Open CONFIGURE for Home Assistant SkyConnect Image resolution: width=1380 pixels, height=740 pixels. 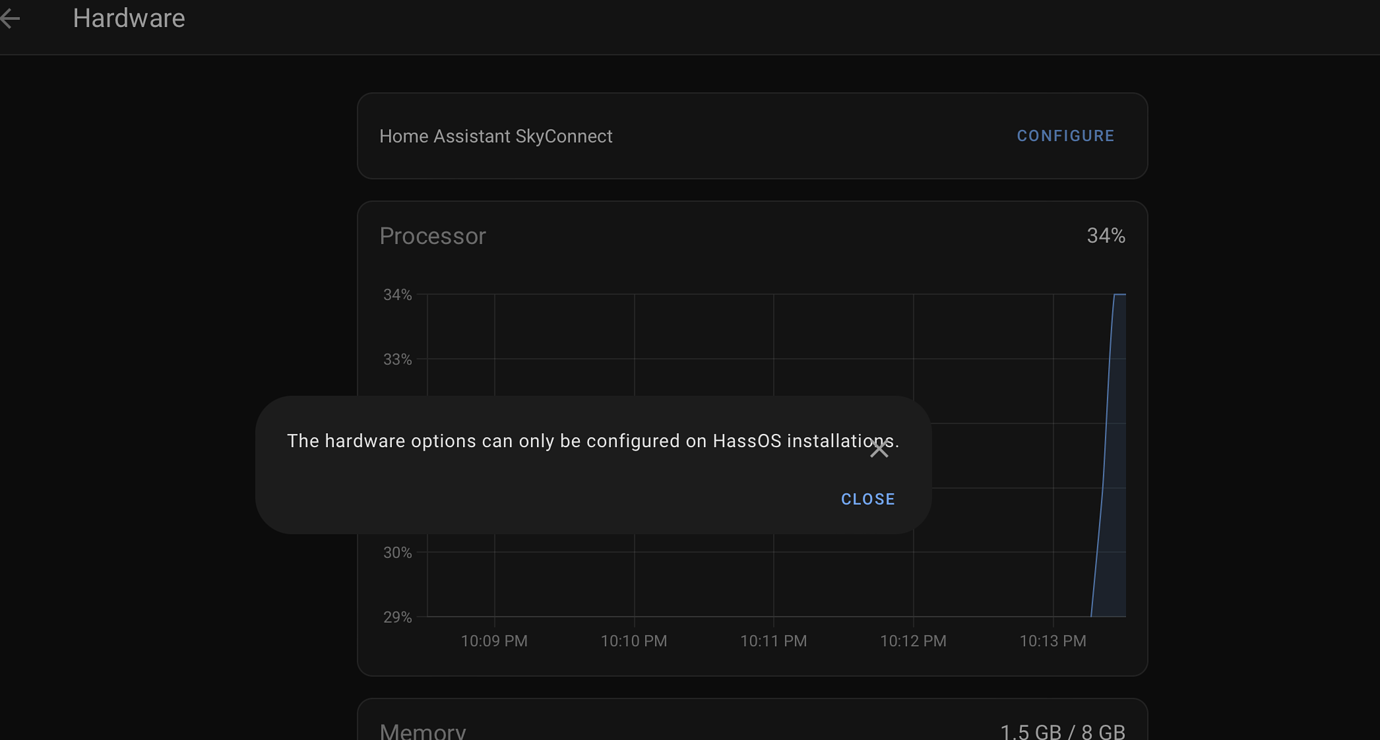[1066, 135]
